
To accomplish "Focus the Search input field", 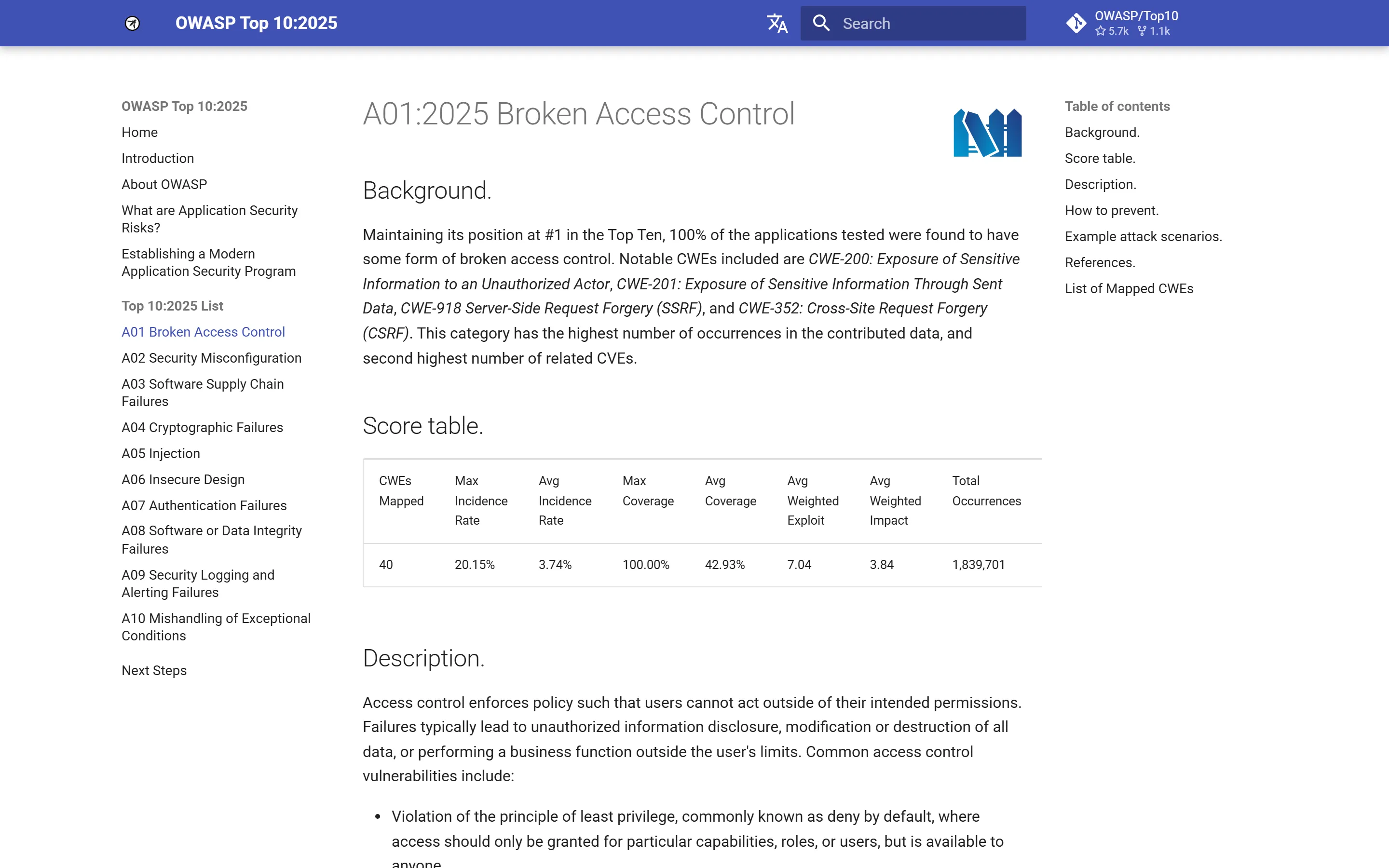I will [913, 23].
